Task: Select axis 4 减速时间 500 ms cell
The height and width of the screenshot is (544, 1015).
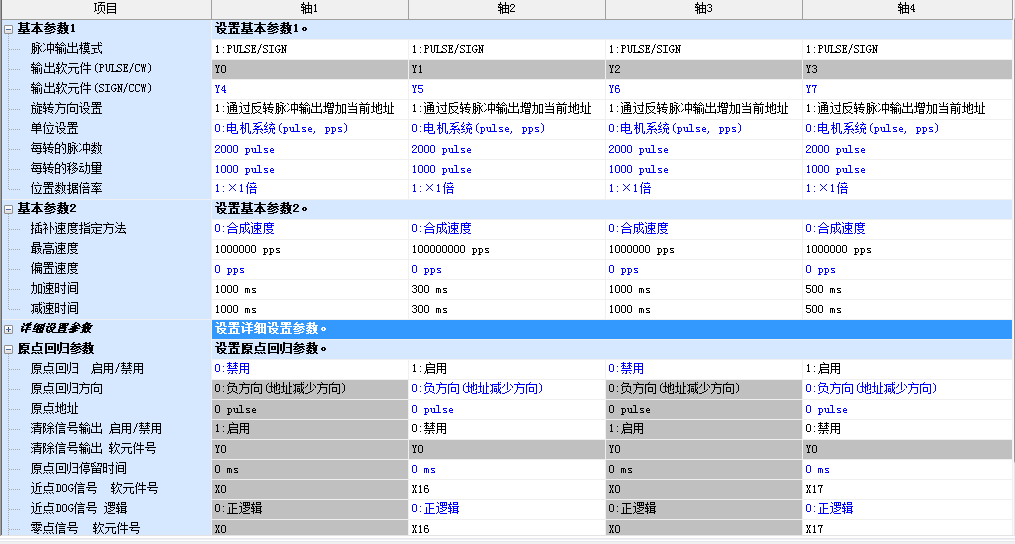Action: 906,309
